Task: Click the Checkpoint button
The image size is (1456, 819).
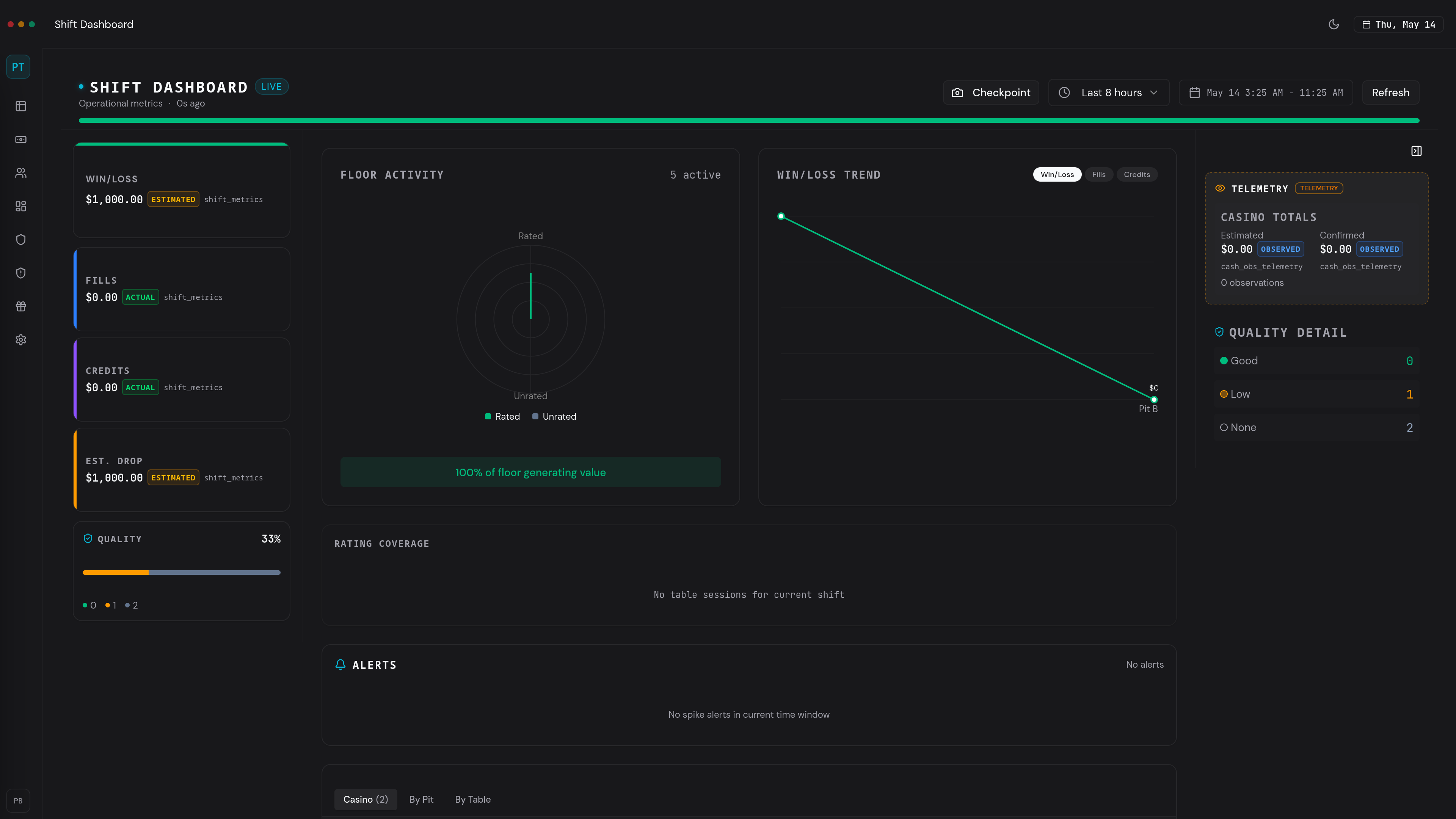Action: click(x=991, y=93)
